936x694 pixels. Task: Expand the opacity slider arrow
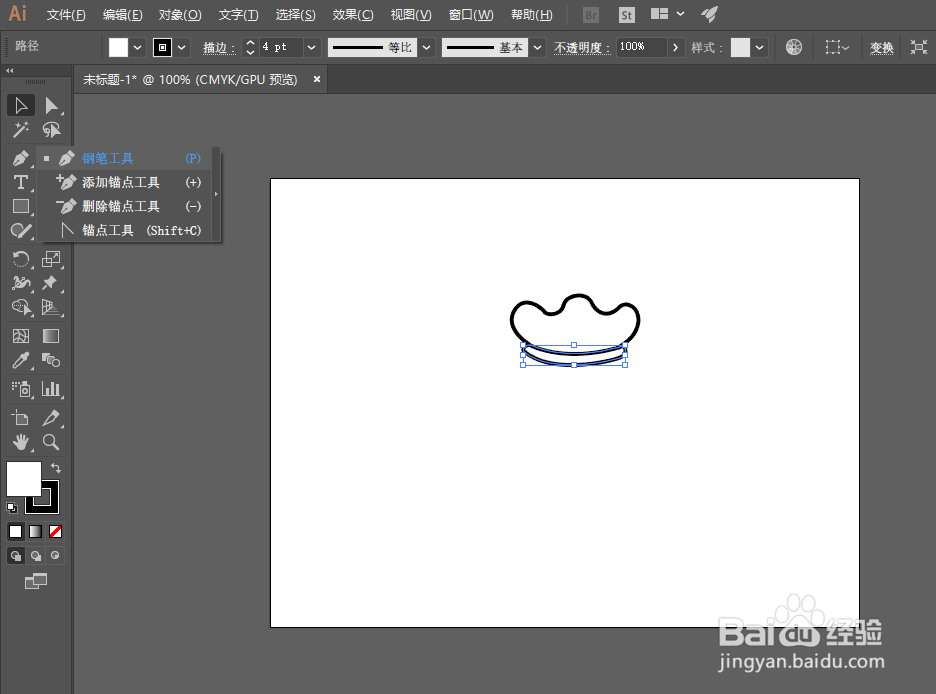click(675, 47)
